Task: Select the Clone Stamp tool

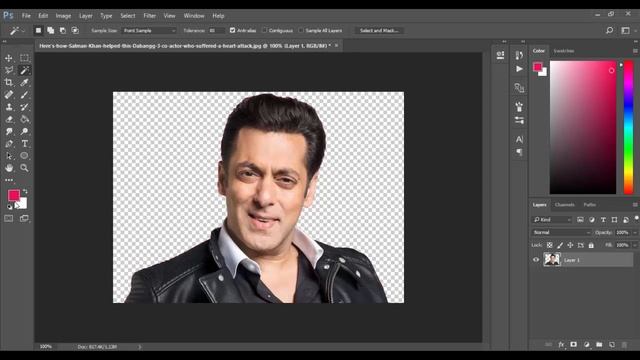Action: pyautogui.click(x=9, y=107)
